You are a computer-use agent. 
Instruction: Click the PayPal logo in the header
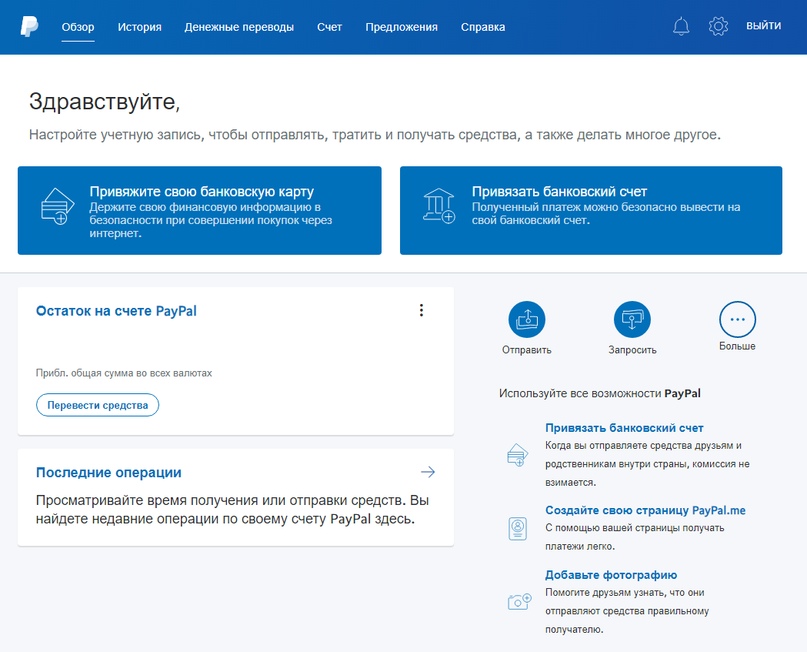pyautogui.click(x=29, y=26)
